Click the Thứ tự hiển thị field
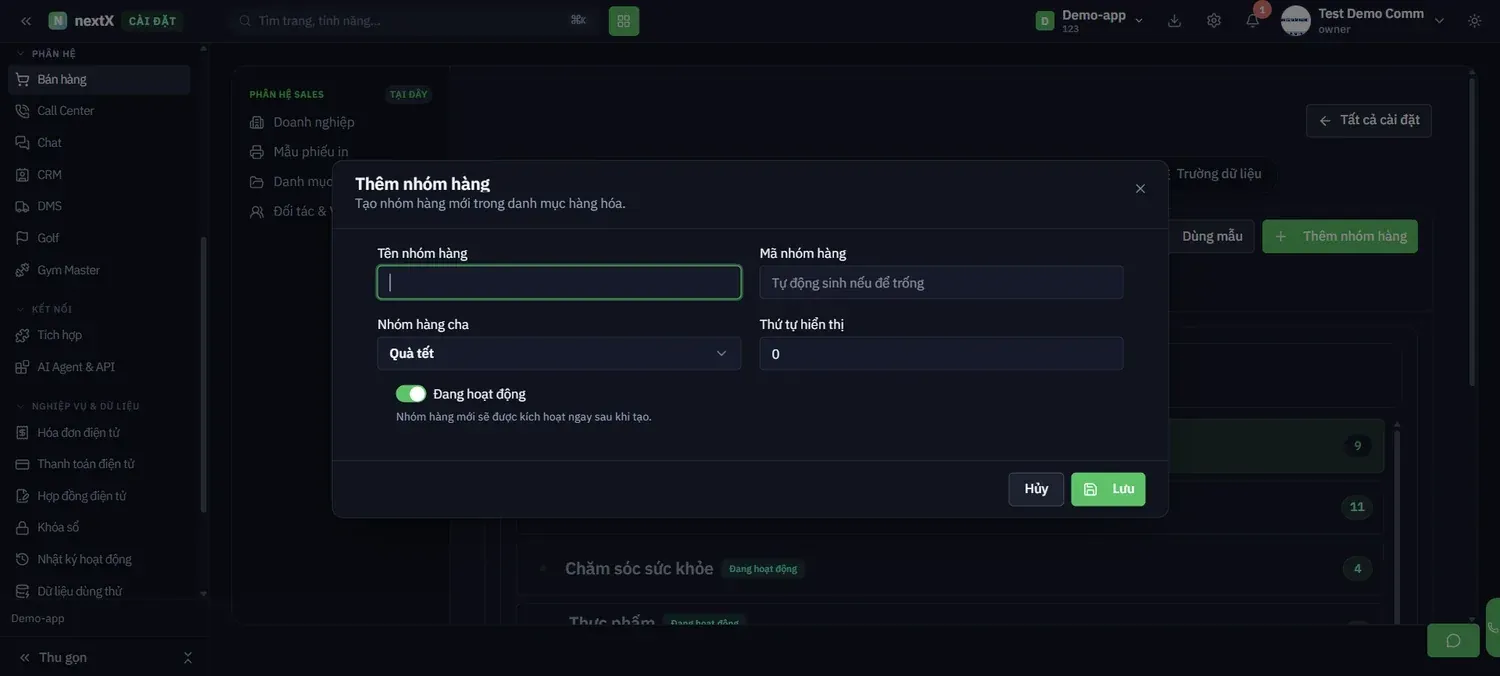 [x=941, y=353]
